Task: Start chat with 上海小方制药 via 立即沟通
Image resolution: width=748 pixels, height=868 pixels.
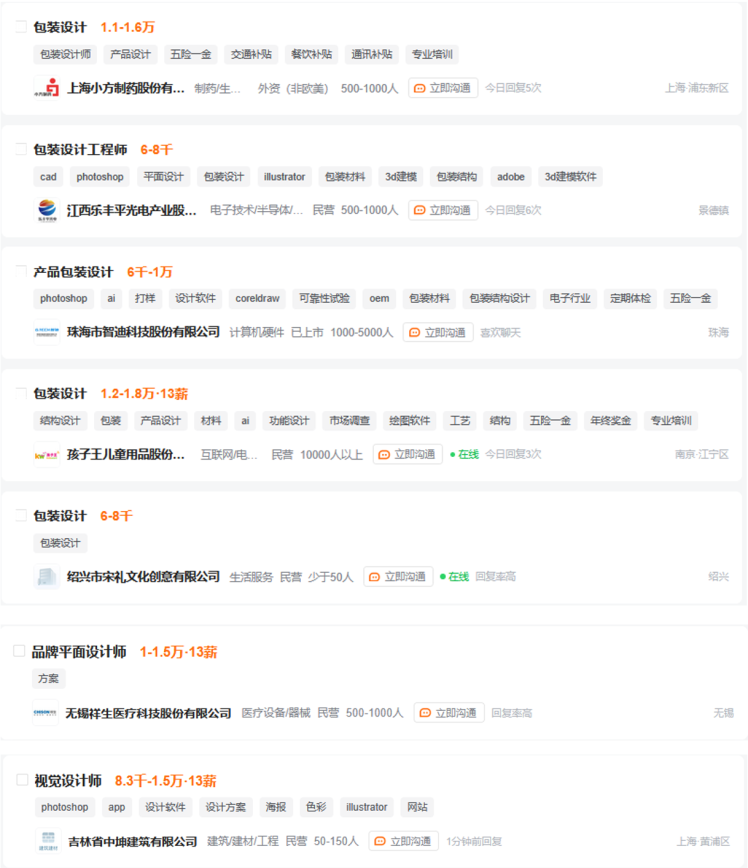Action: [x=443, y=88]
